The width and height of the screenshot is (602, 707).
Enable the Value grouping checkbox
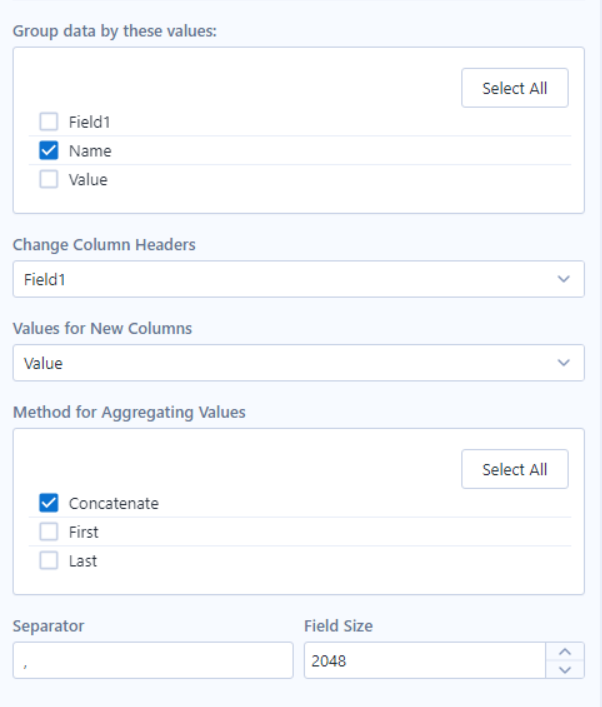pyautogui.click(x=49, y=179)
